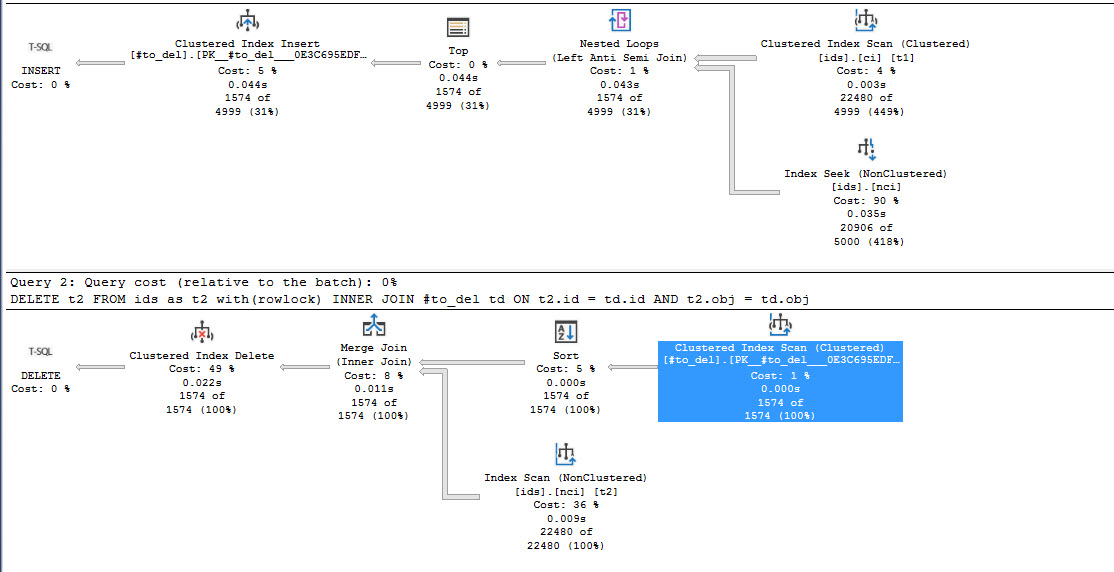Viewport: 1114px width, 572px height.
Task: Click the Merge Join 'Cost: 8 %' text
Action: pyautogui.click(x=373, y=375)
